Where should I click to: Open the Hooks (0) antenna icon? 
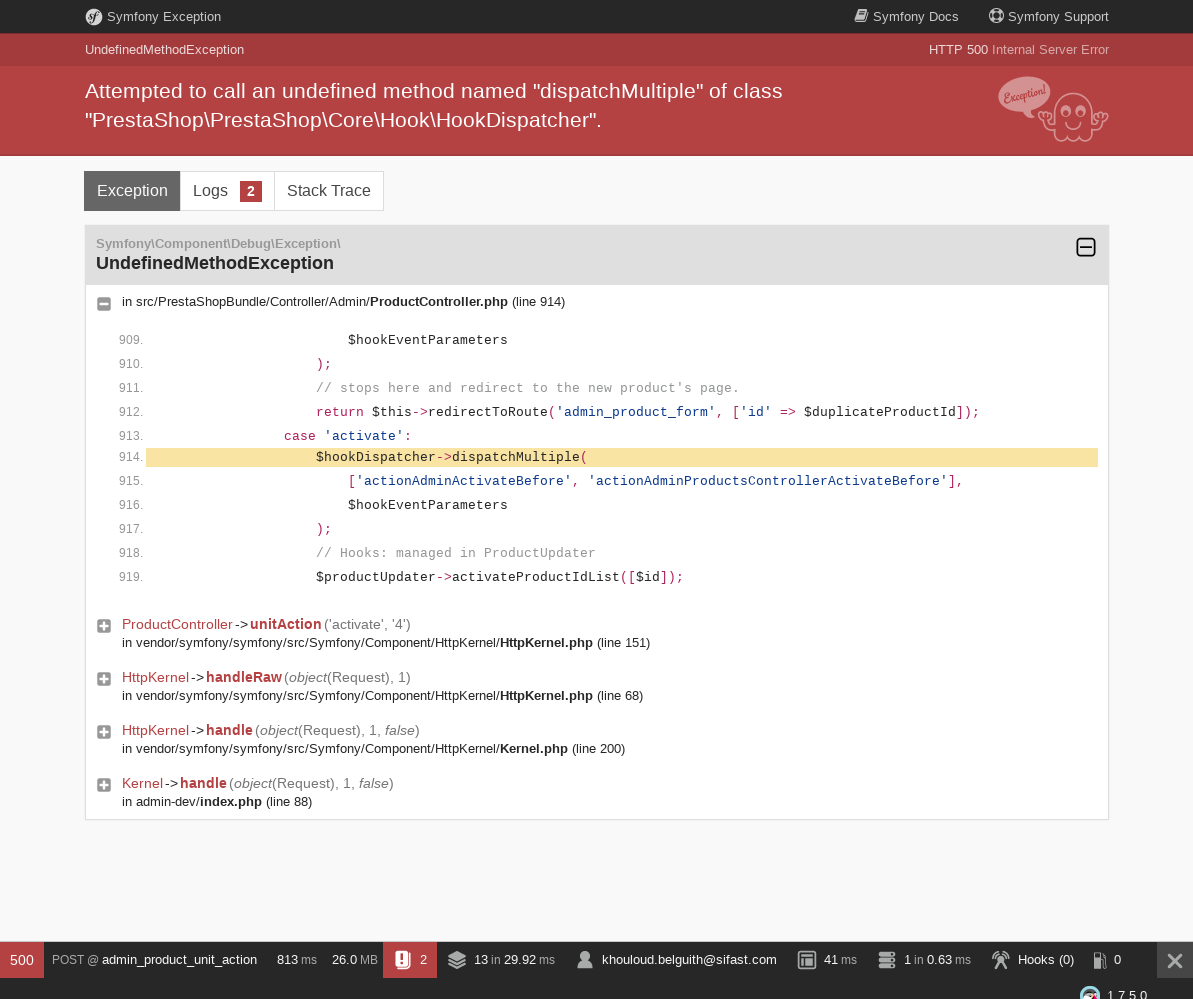pos(1000,959)
